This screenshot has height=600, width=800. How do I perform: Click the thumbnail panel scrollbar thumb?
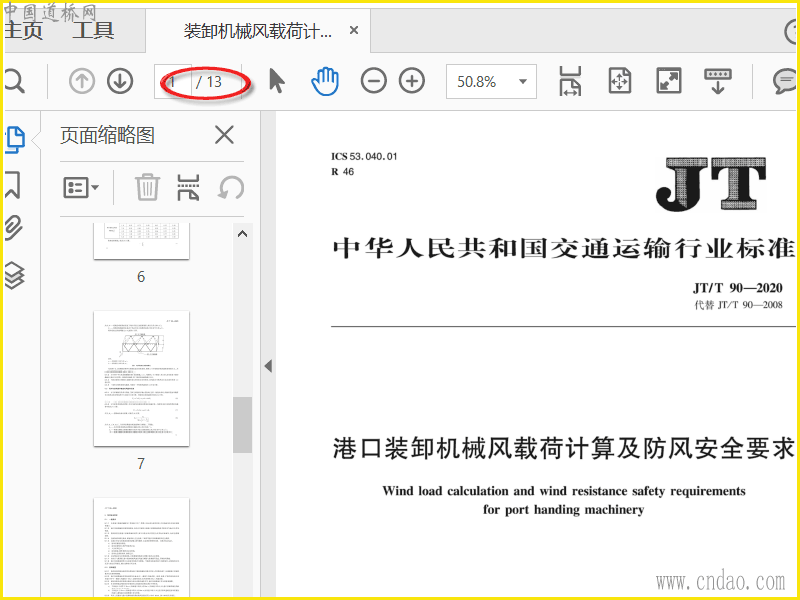tap(242, 425)
